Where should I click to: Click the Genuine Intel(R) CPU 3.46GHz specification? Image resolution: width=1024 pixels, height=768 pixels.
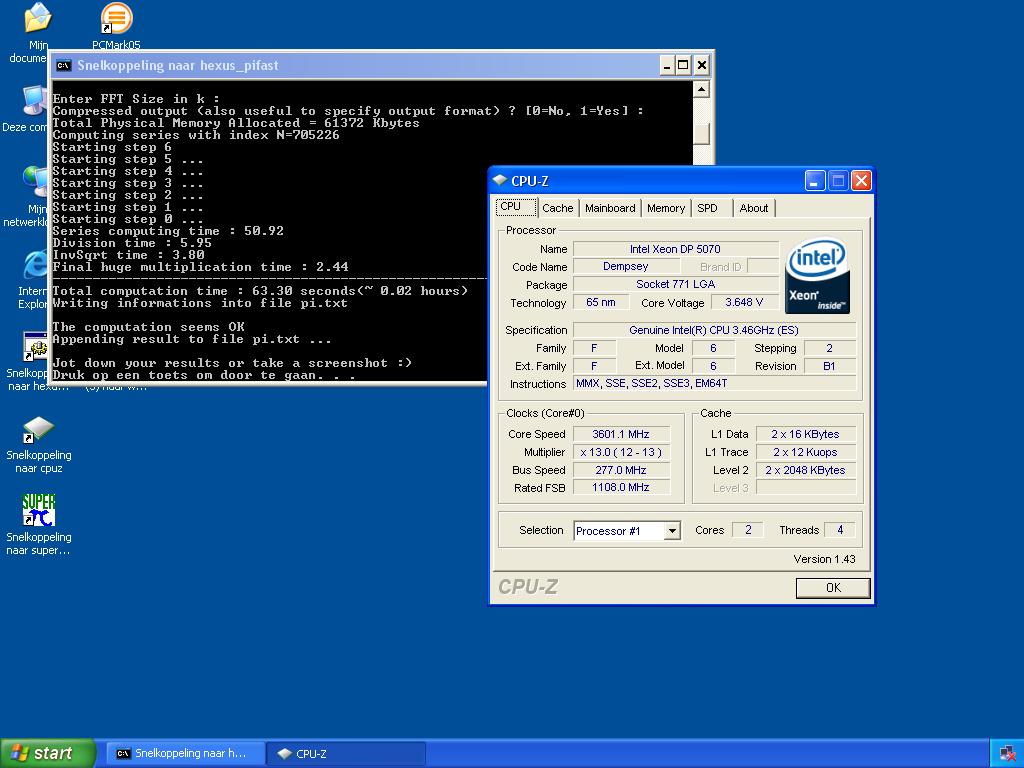click(714, 330)
